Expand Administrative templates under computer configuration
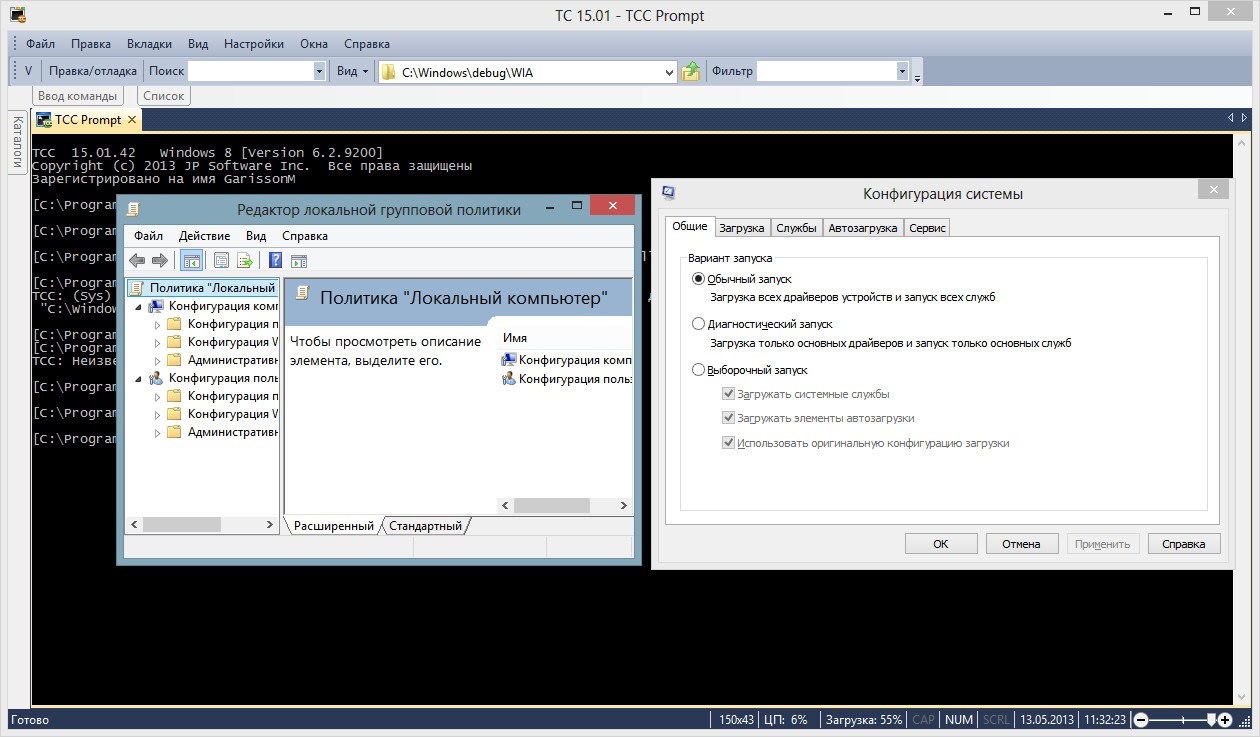This screenshot has width=1260, height=737. (157, 360)
